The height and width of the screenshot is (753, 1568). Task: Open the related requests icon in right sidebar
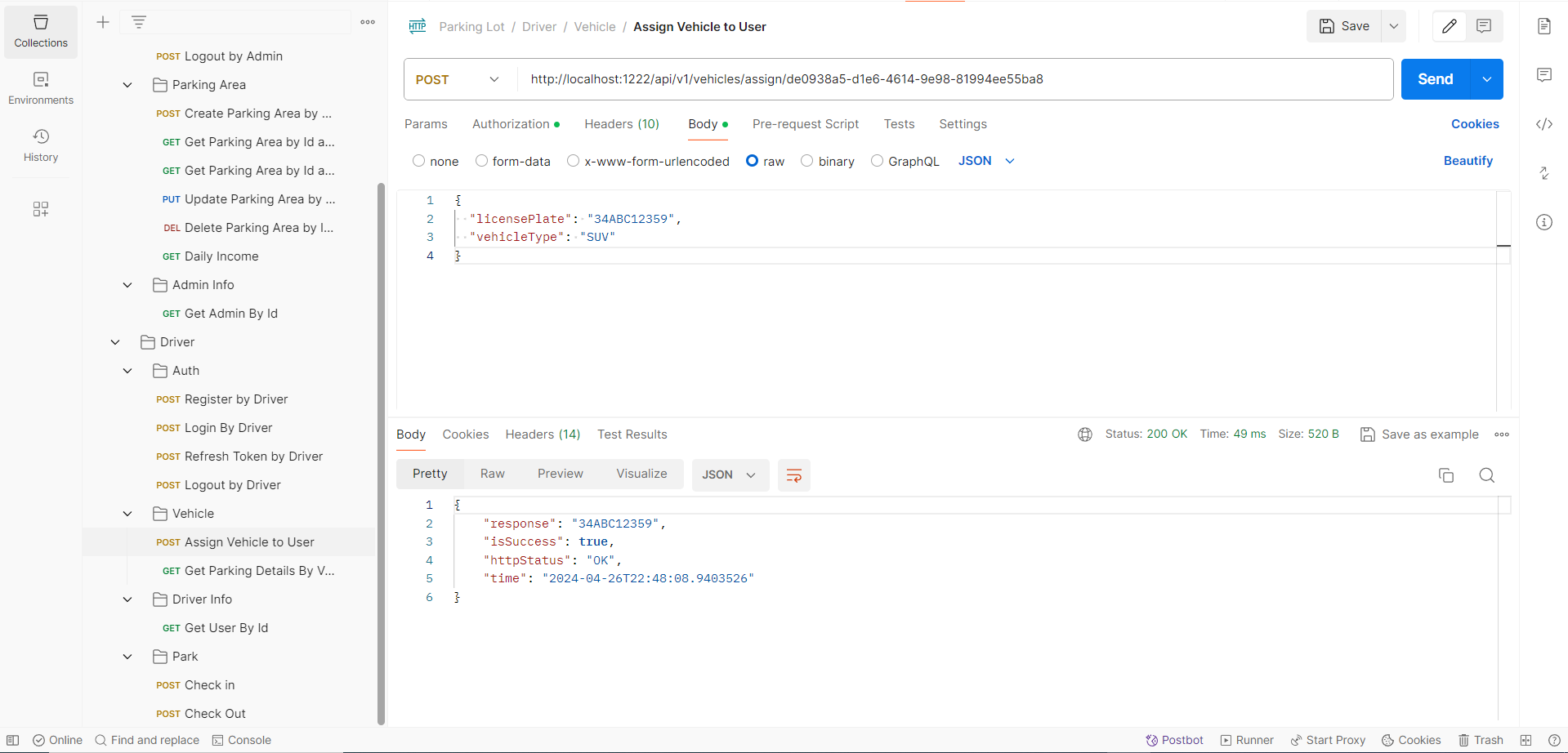coord(1544,173)
